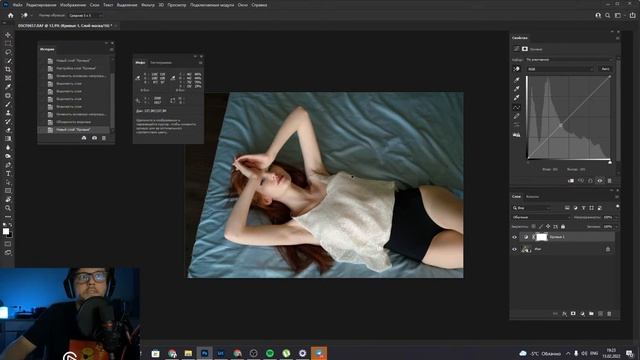Click the curves black point slider
Image resolution: width=640 pixels, height=360 pixels.
tap(528, 162)
